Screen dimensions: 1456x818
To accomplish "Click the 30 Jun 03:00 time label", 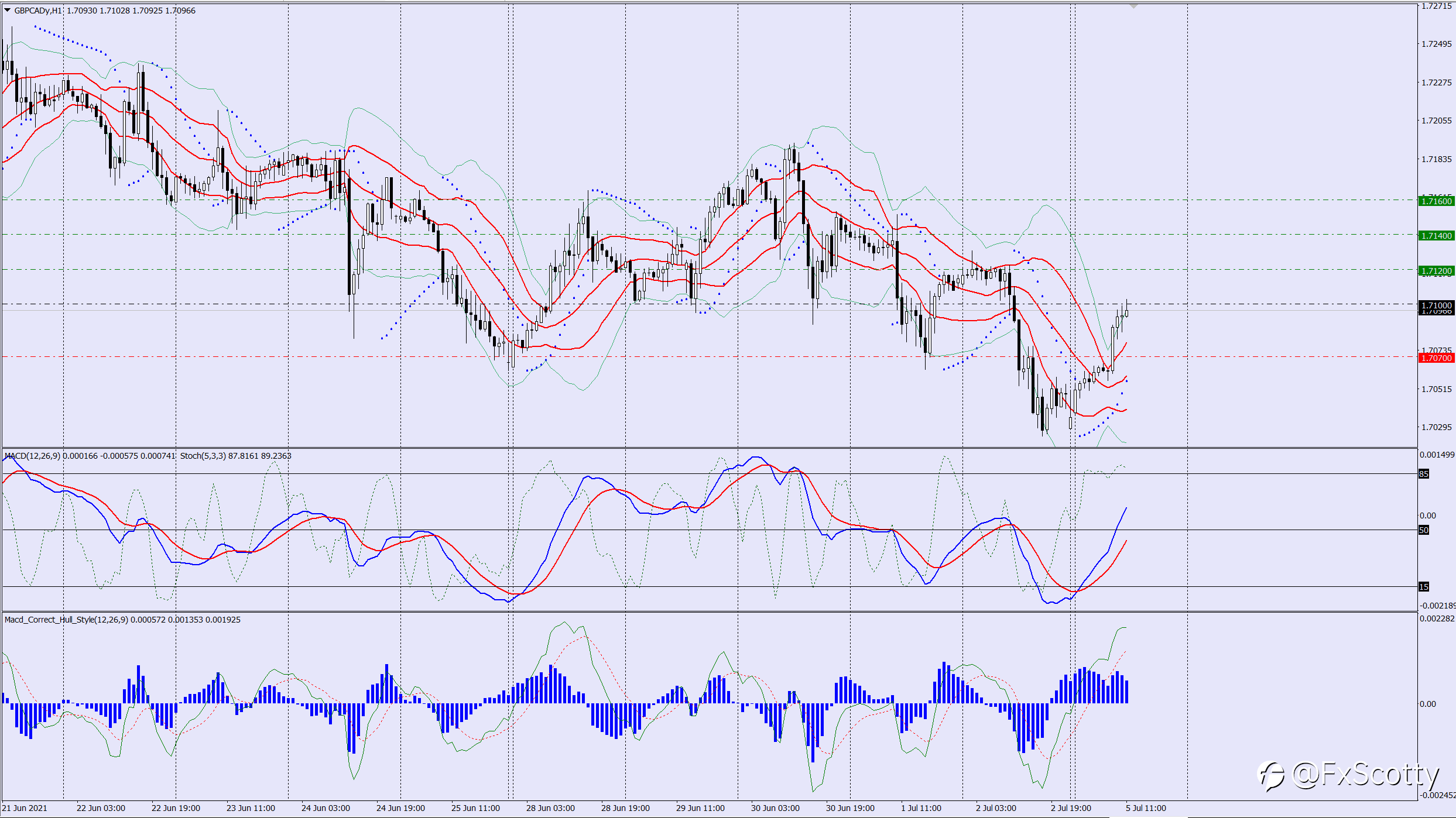I will point(775,808).
